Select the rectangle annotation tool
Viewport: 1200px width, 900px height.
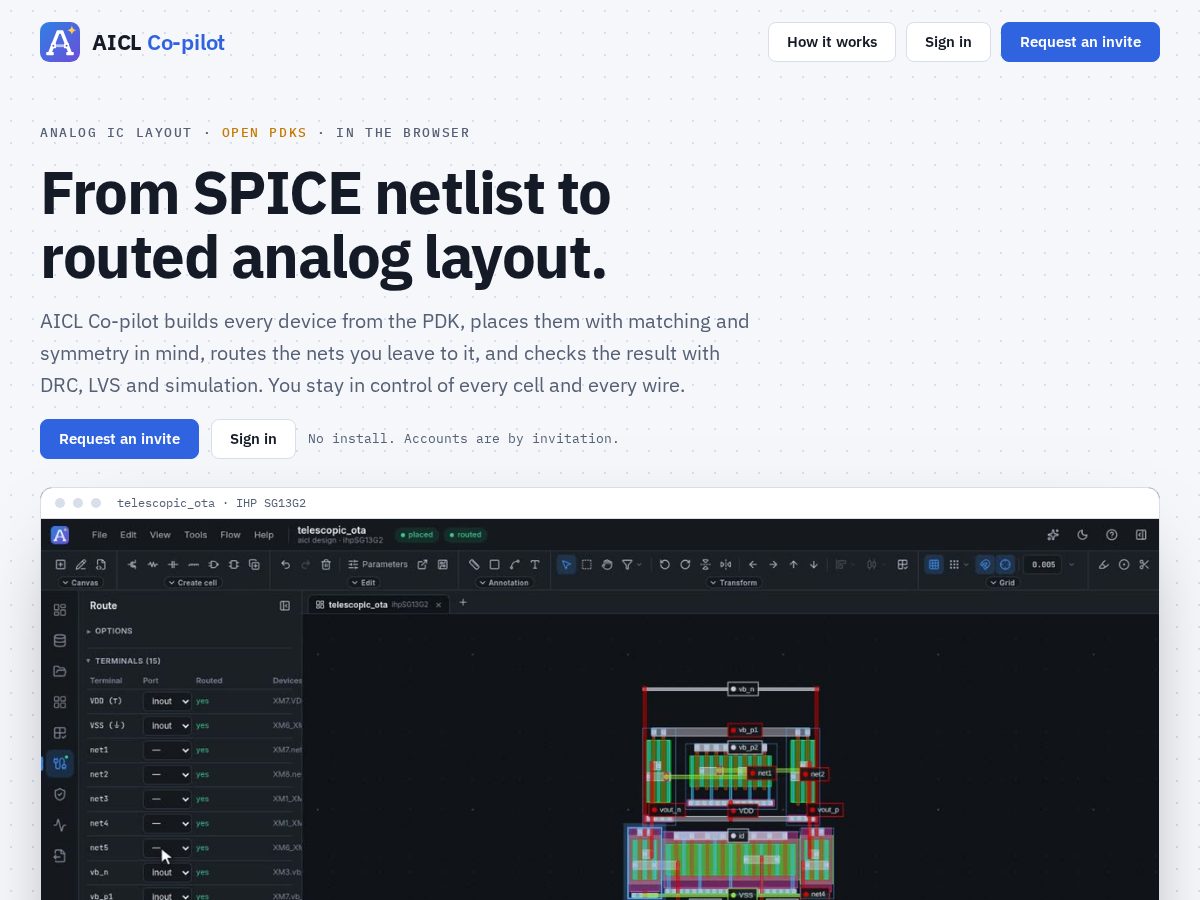[494, 564]
